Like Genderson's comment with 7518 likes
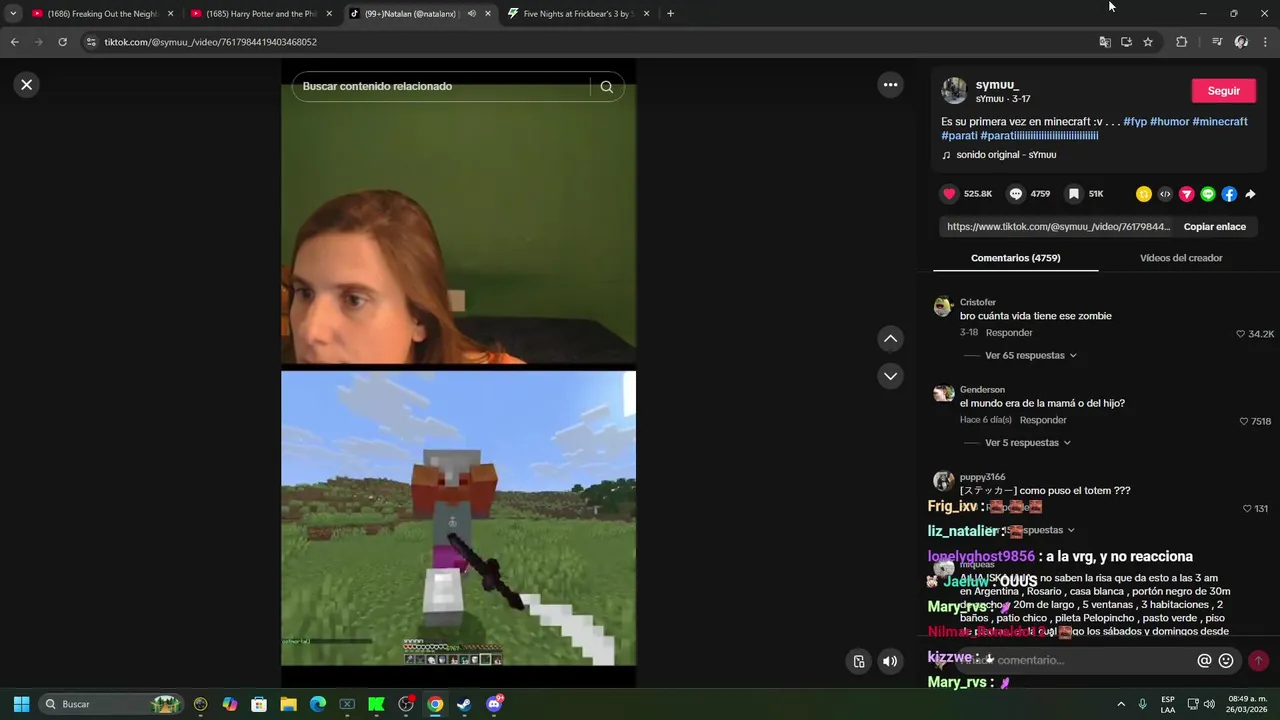 pyautogui.click(x=1244, y=422)
